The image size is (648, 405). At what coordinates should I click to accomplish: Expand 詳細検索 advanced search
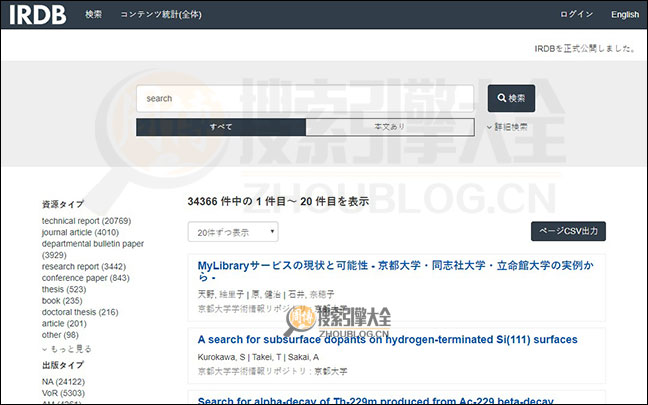pos(507,127)
